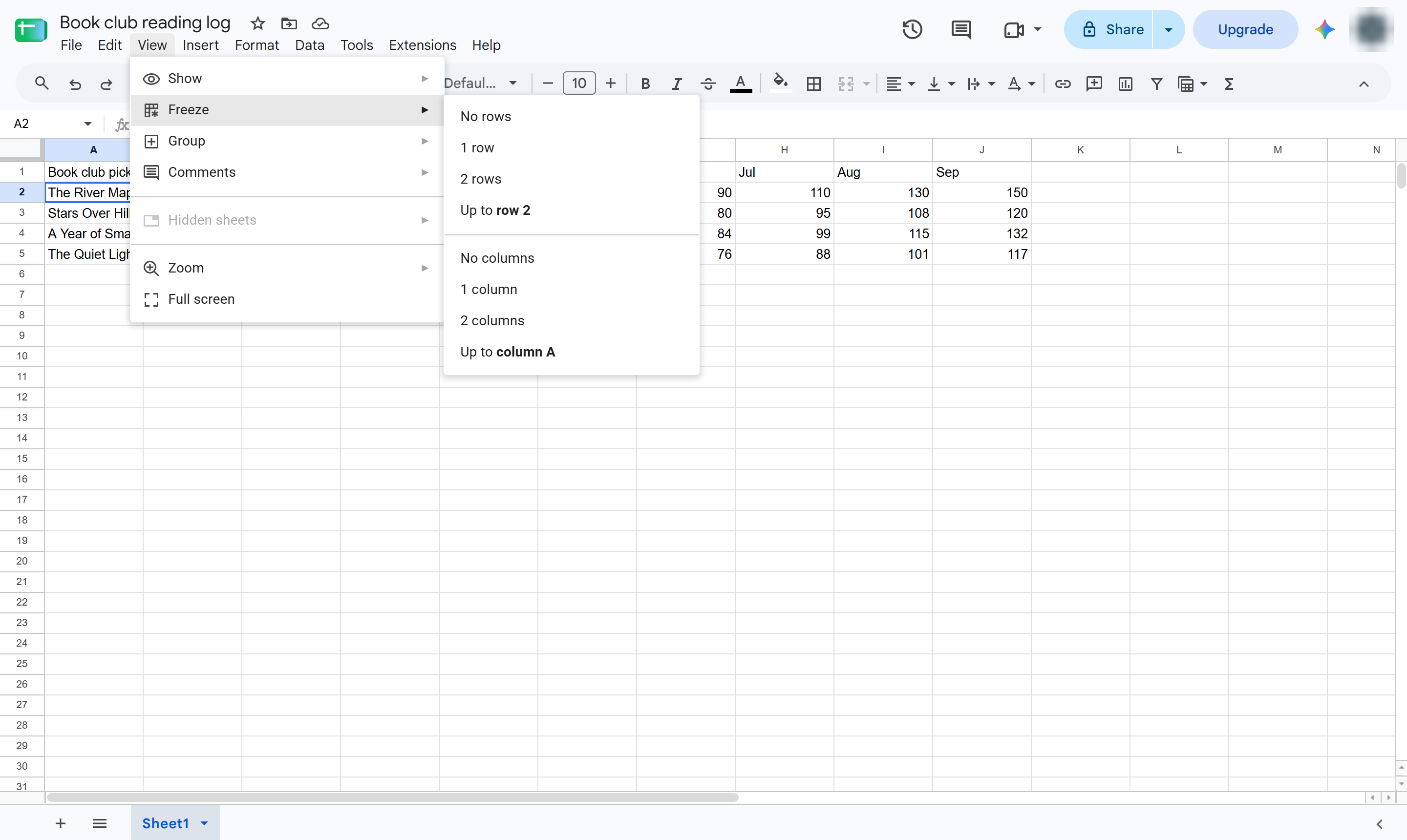
Task: Toggle bold formatting
Action: (645, 84)
